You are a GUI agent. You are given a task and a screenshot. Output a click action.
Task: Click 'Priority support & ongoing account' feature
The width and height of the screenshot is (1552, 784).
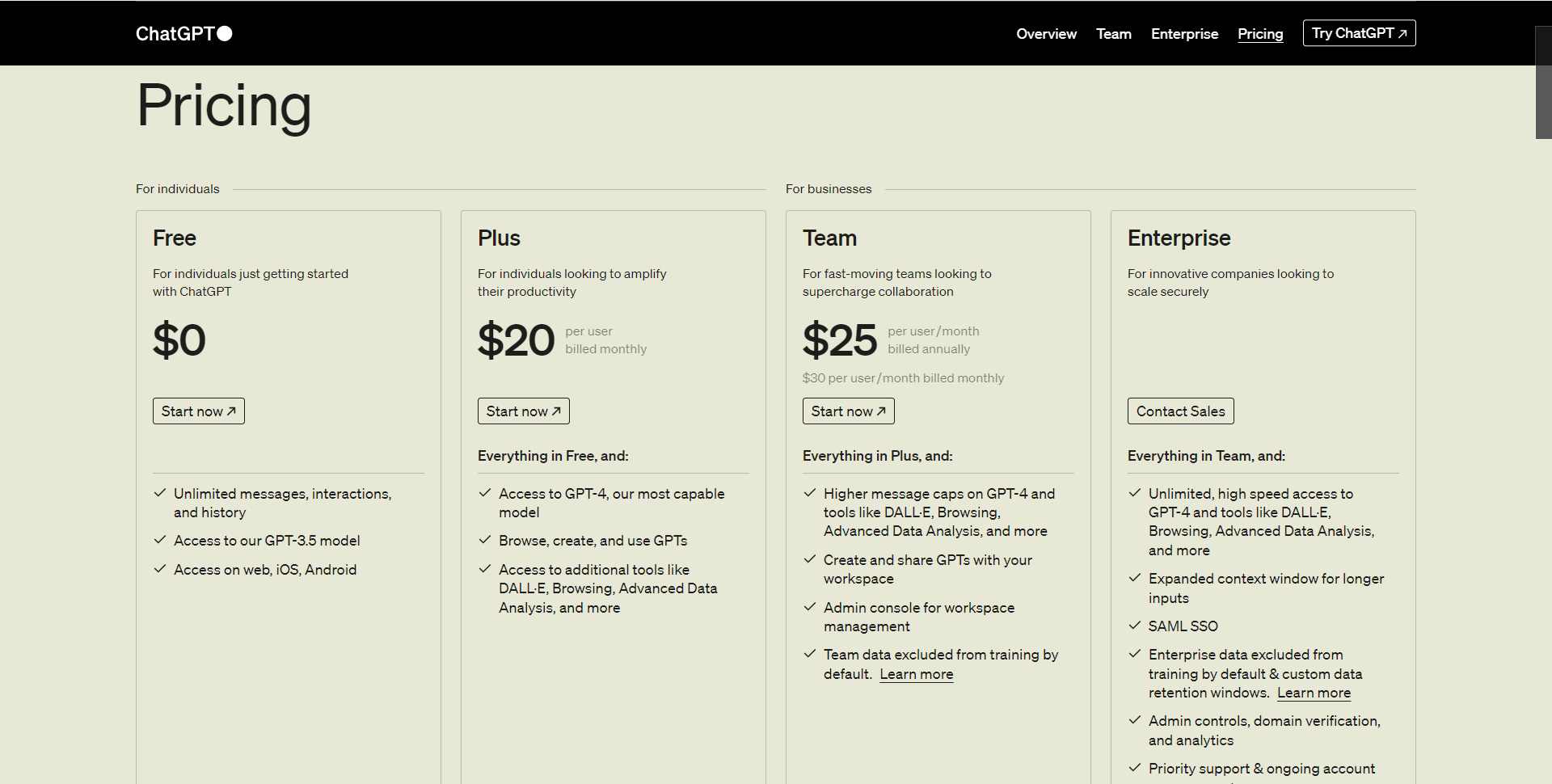pos(1262,769)
